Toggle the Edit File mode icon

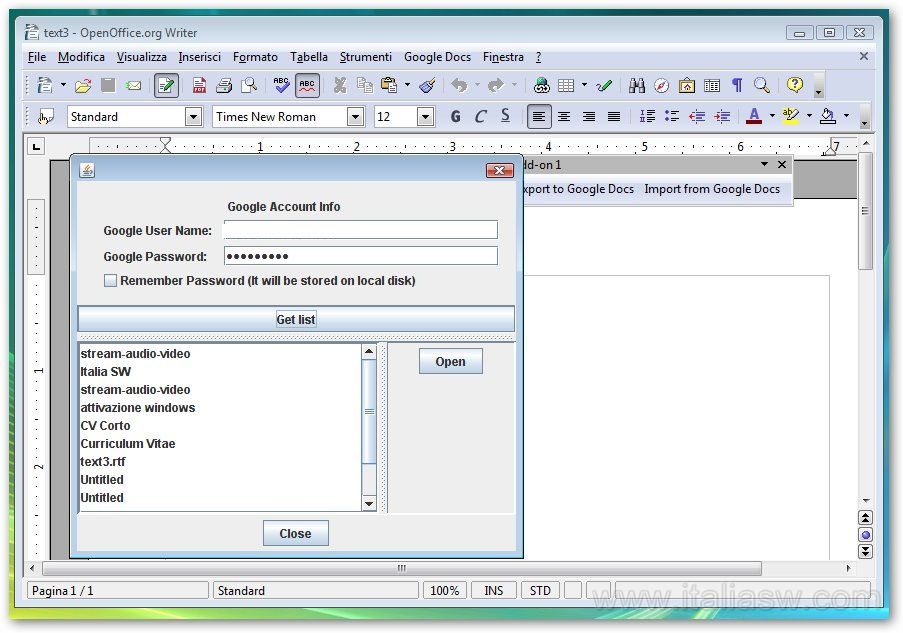[x=166, y=86]
